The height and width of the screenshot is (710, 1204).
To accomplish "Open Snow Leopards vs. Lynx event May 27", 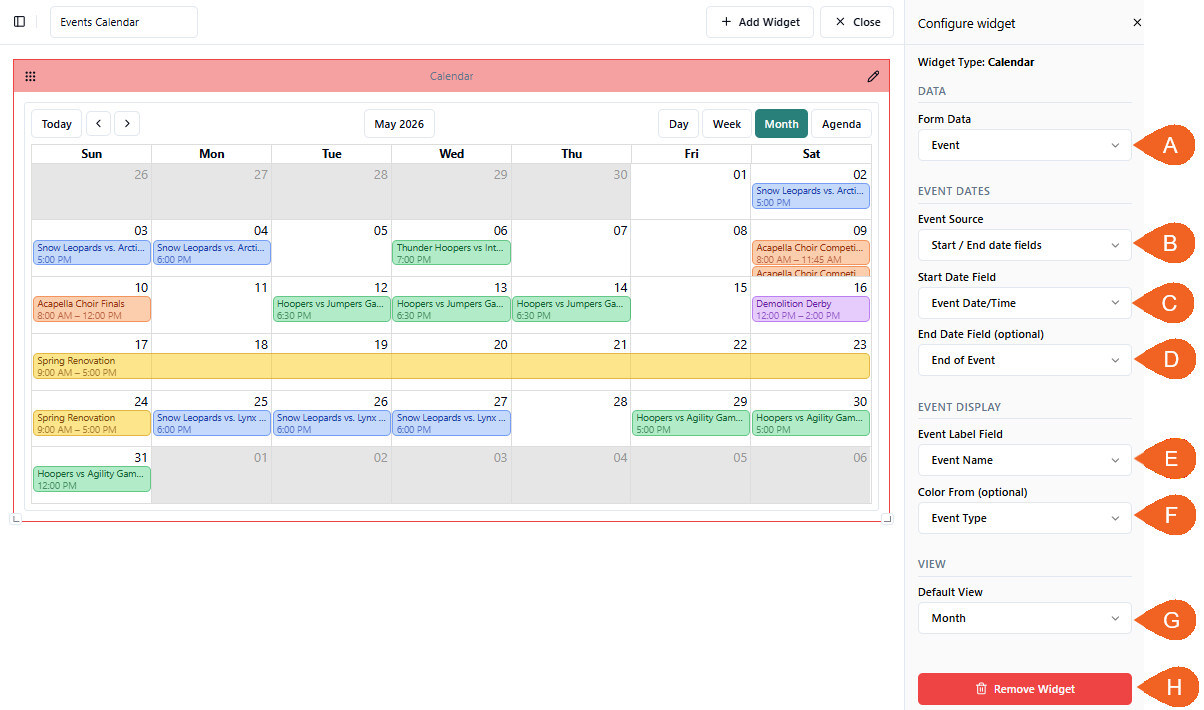I will click(x=451, y=423).
